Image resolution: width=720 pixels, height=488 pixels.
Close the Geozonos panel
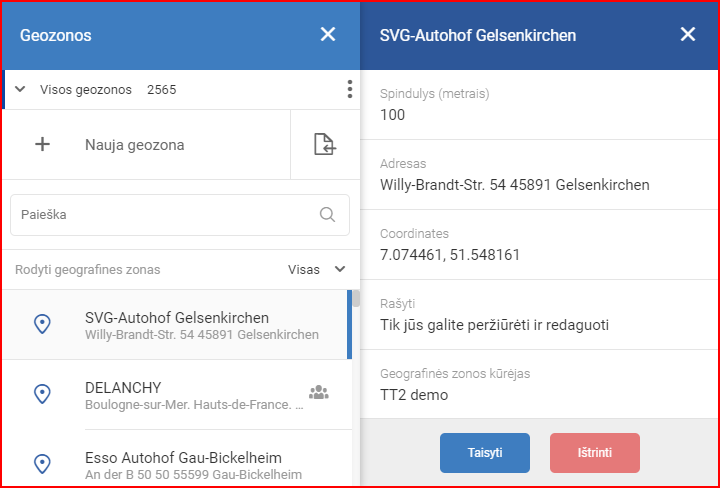click(x=328, y=34)
